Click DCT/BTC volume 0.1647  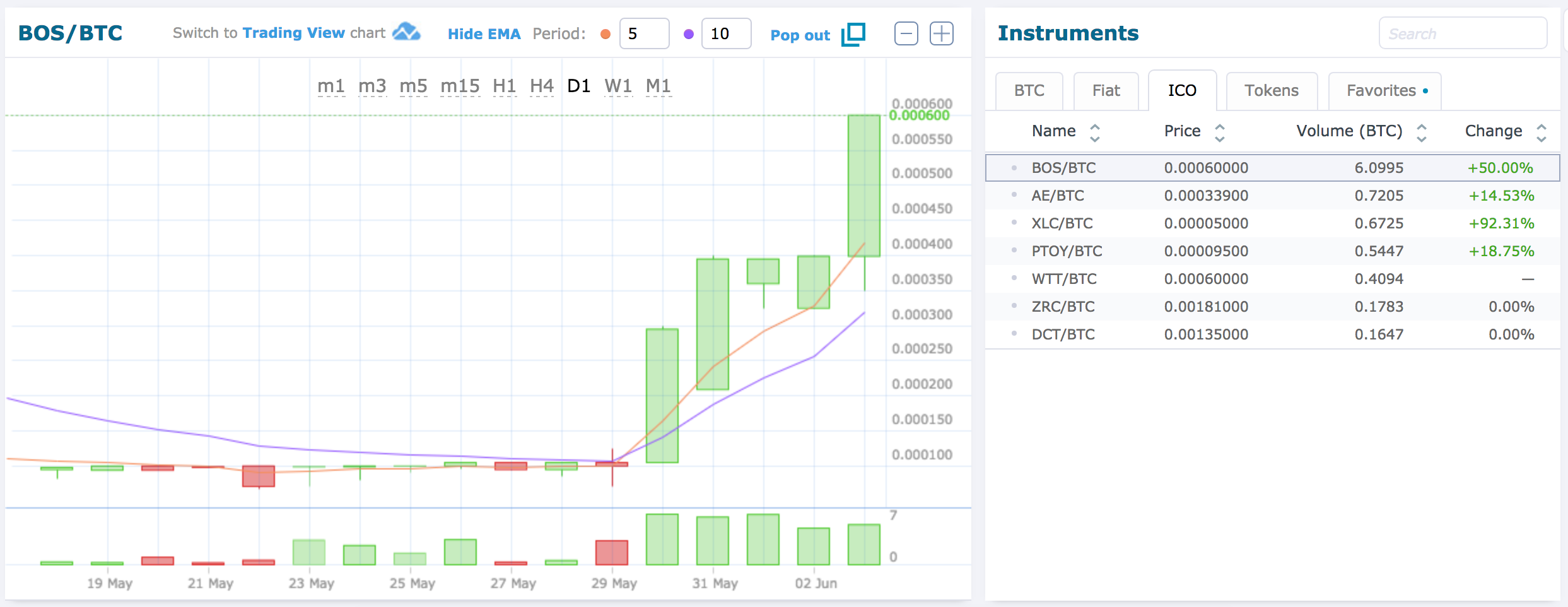pos(1379,334)
